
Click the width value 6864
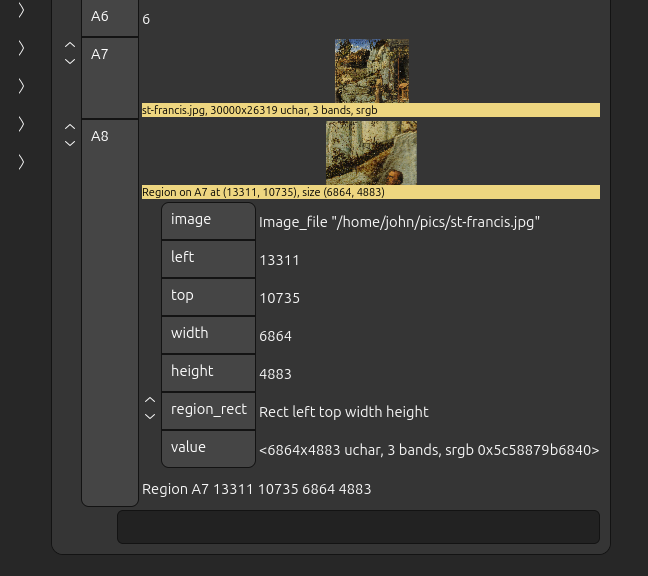coord(275,336)
